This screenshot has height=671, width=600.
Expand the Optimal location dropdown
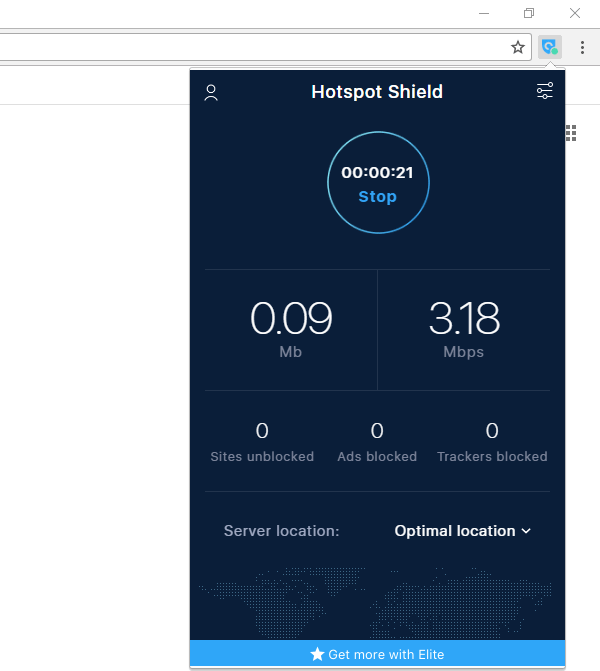(462, 531)
